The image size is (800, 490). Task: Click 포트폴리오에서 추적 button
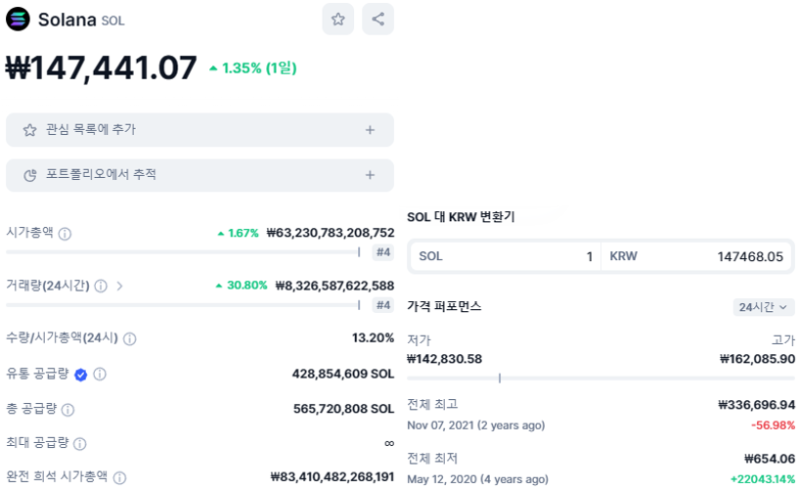100,175
